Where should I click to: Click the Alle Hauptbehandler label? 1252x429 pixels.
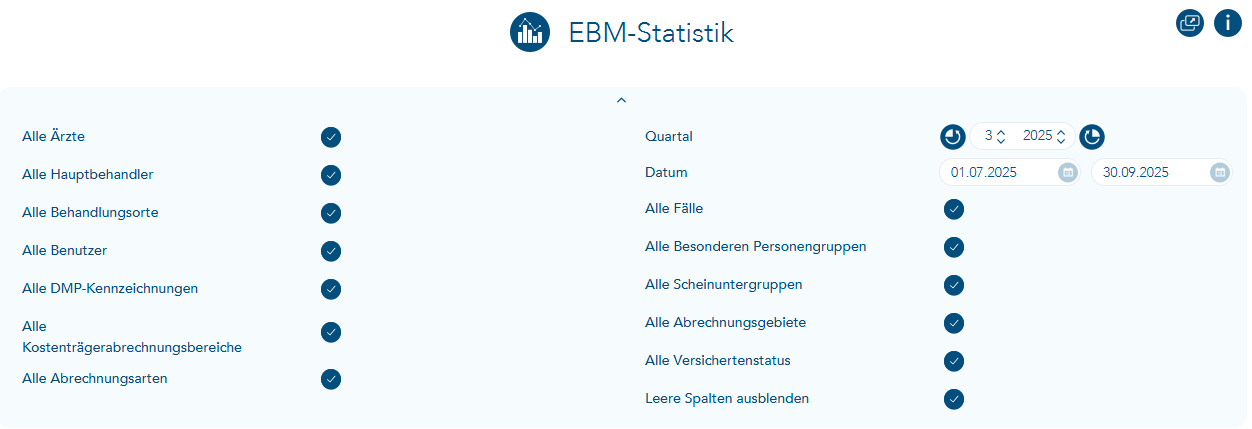(87, 174)
